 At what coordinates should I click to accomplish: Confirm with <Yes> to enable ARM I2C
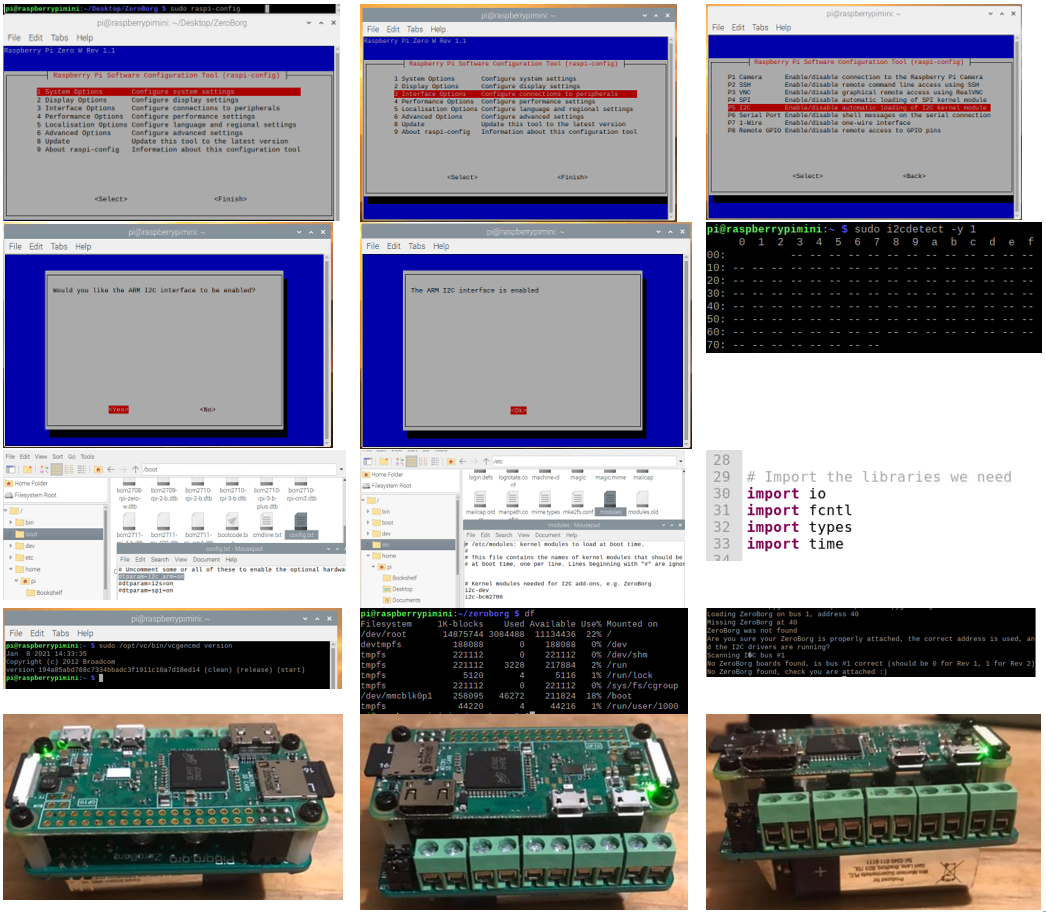pyautogui.click(x=120, y=409)
